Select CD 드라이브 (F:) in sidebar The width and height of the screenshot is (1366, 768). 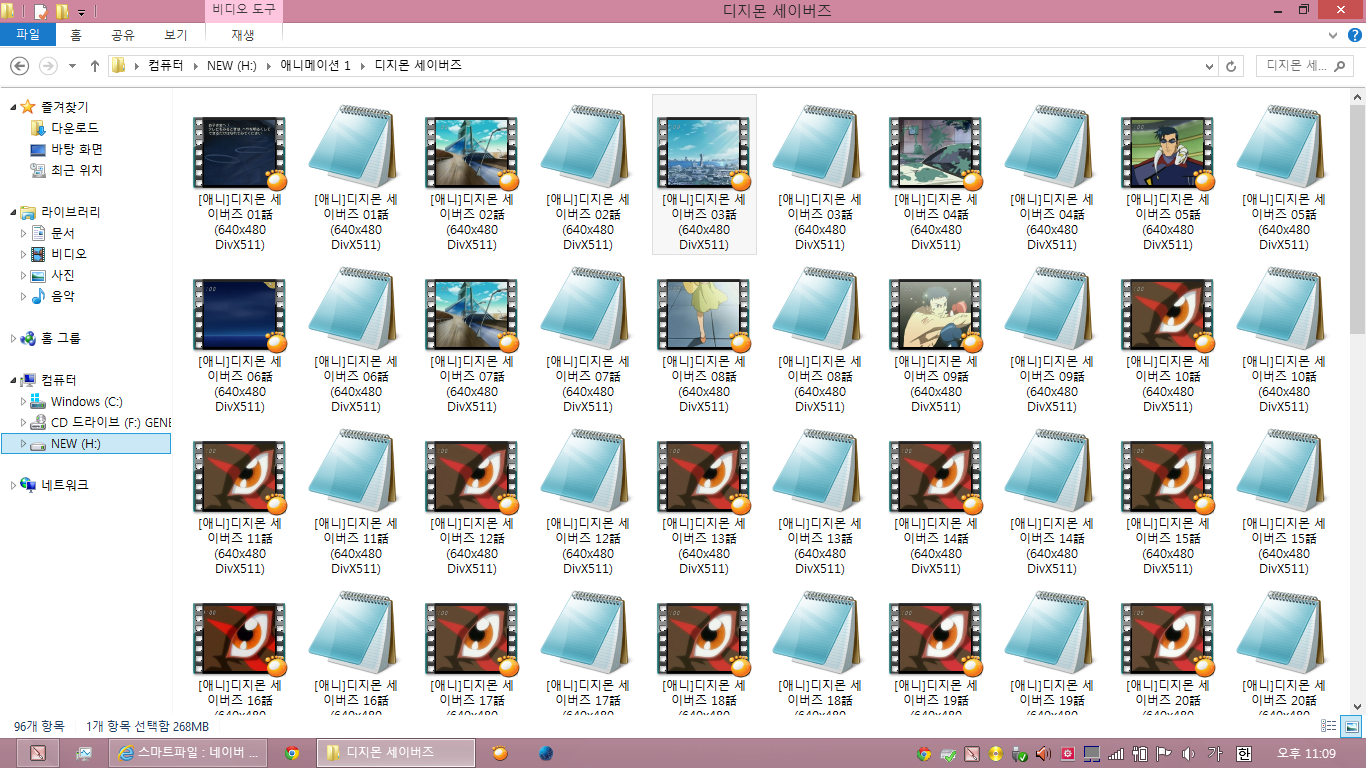coord(111,422)
